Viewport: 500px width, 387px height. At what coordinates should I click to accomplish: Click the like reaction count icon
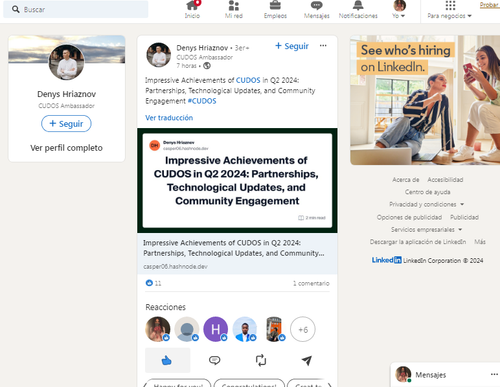pyautogui.click(x=149, y=283)
